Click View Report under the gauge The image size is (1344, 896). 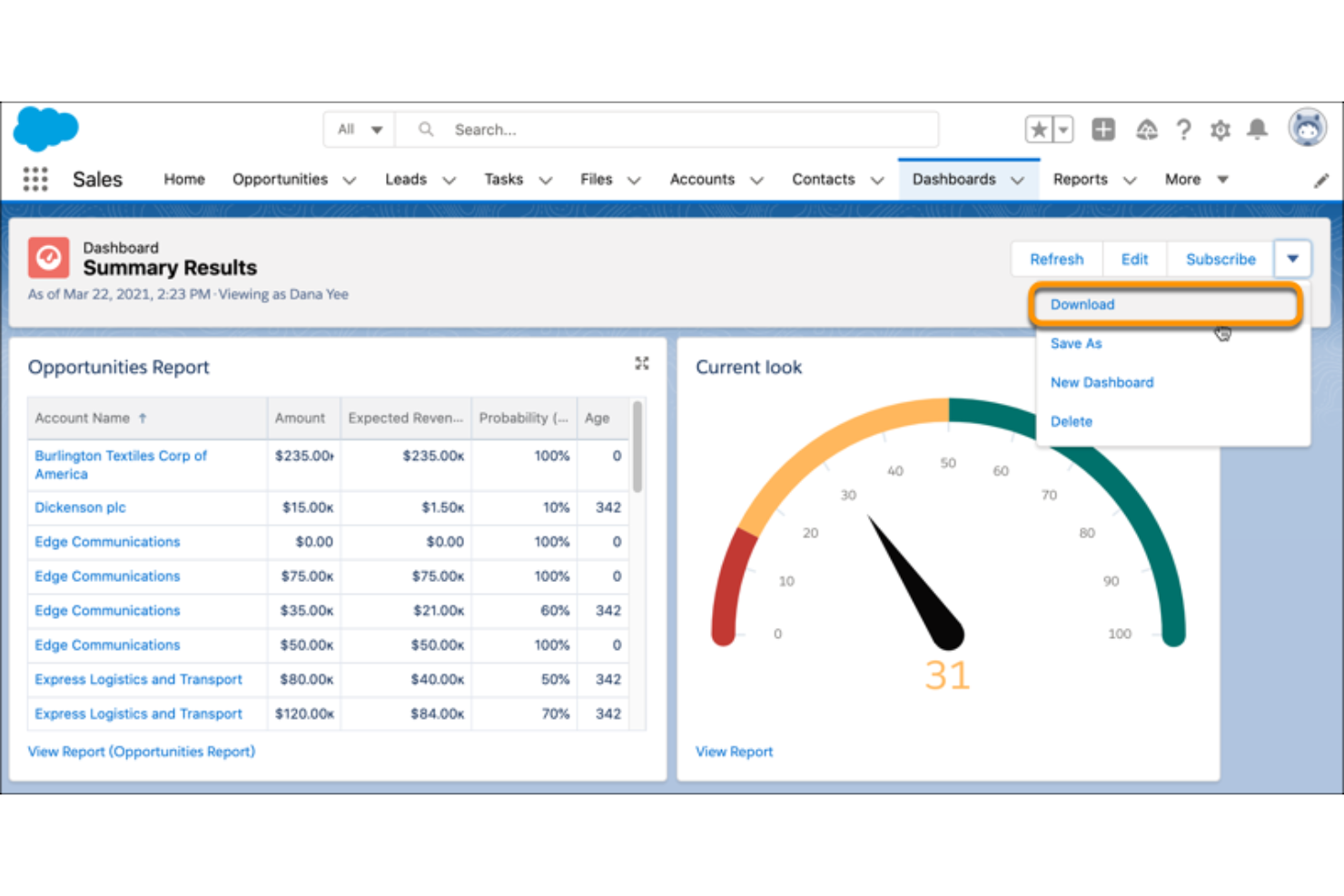click(734, 752)
